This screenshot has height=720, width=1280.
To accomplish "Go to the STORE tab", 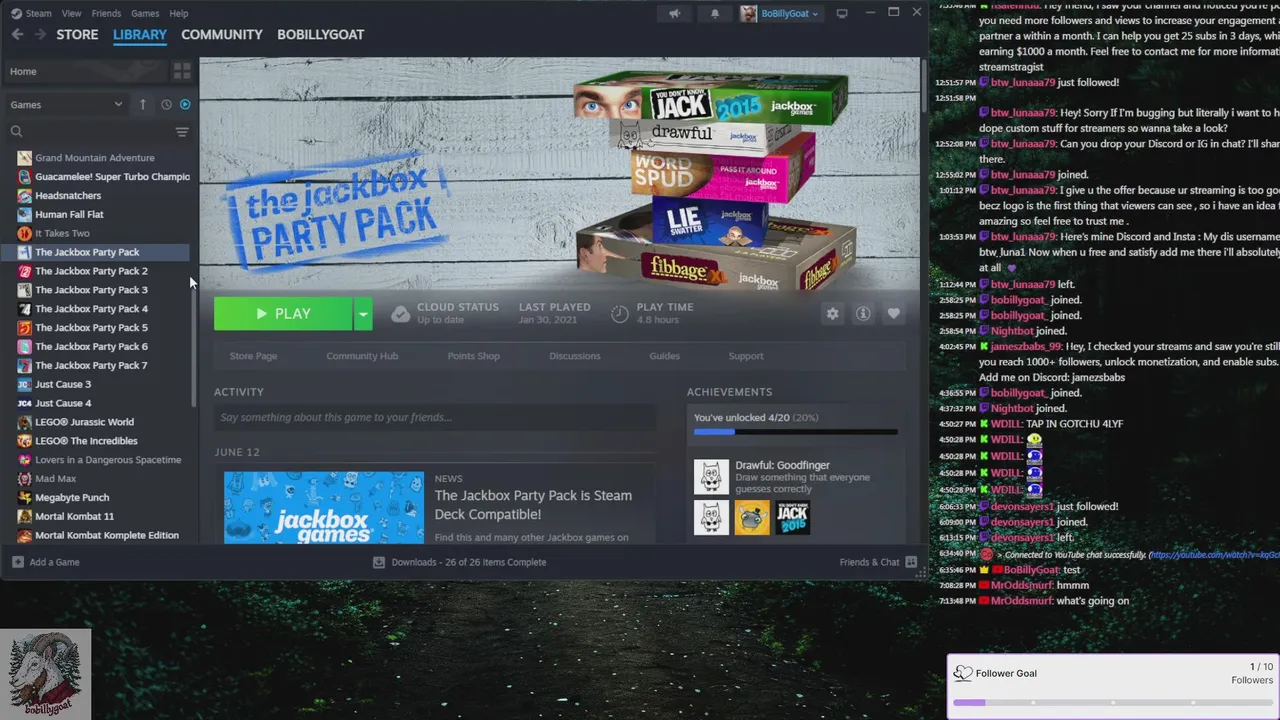I will [x=77, y=34].
